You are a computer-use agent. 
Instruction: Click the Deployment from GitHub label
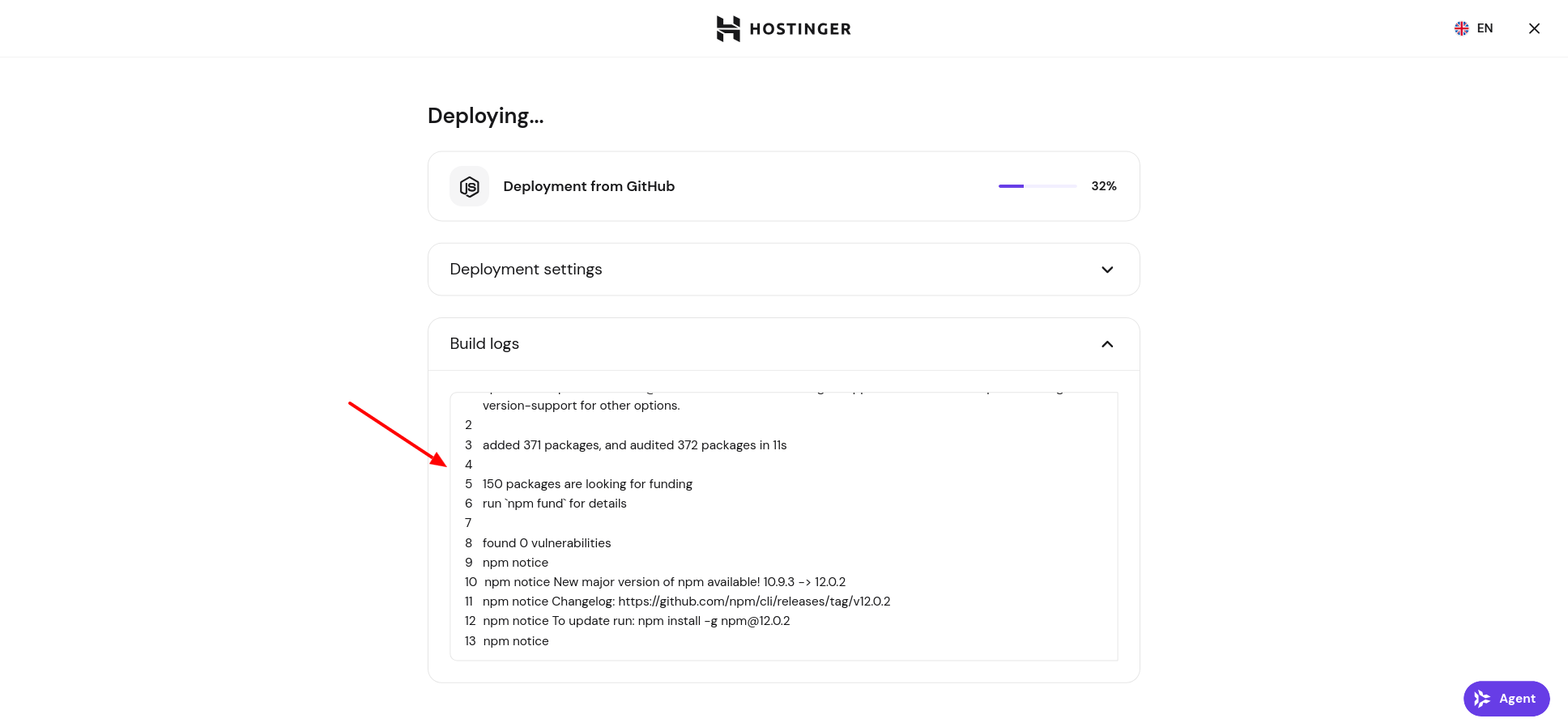[x=589, y=186]
